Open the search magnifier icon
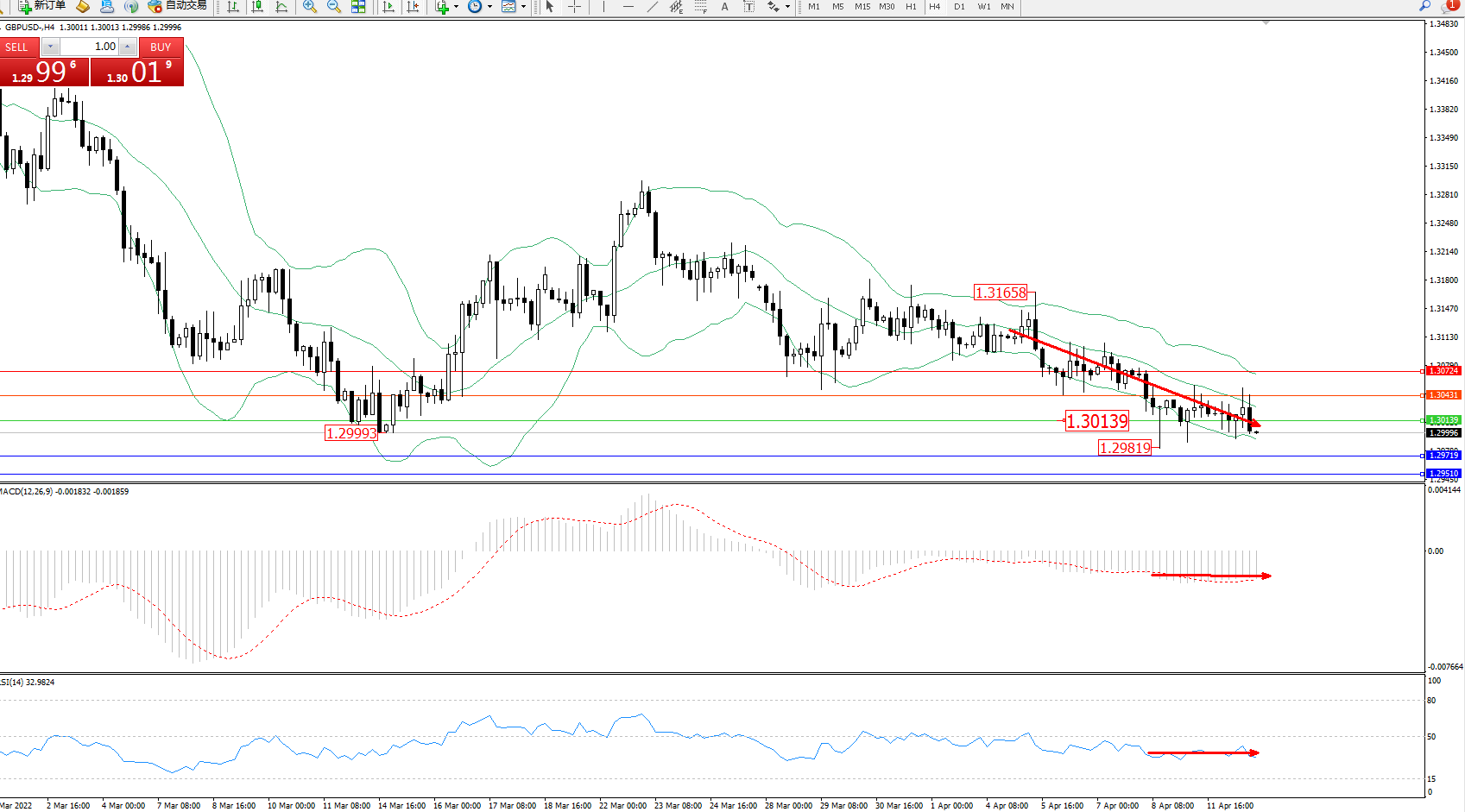The image size is (1465, 812). pos(1424,6)
